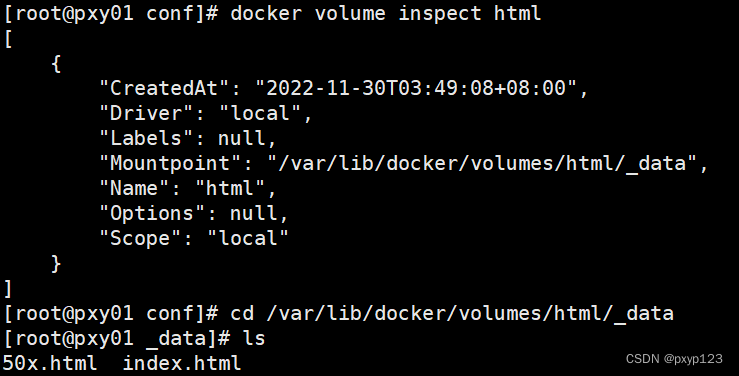Click the closing curly brace
This screenshot has width=739, height=376.
coord(56,263)
